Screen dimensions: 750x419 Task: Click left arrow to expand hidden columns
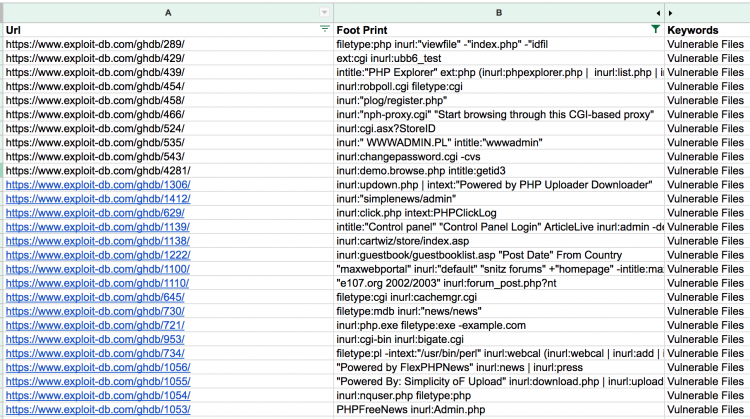pyautogui.click(x=658, y=13)
